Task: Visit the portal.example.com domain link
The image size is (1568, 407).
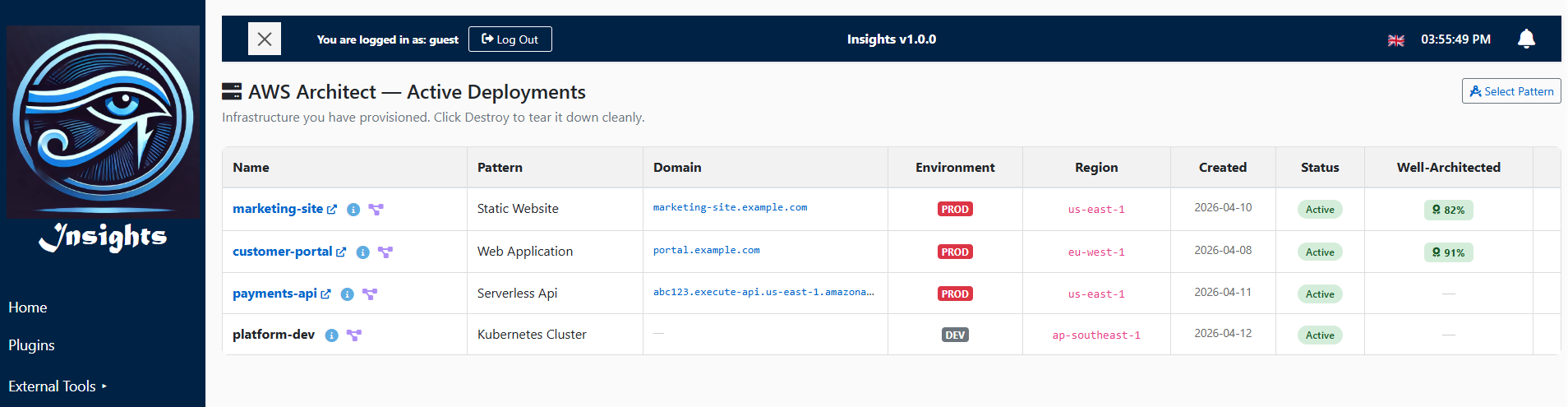Action: coord(706,250)
